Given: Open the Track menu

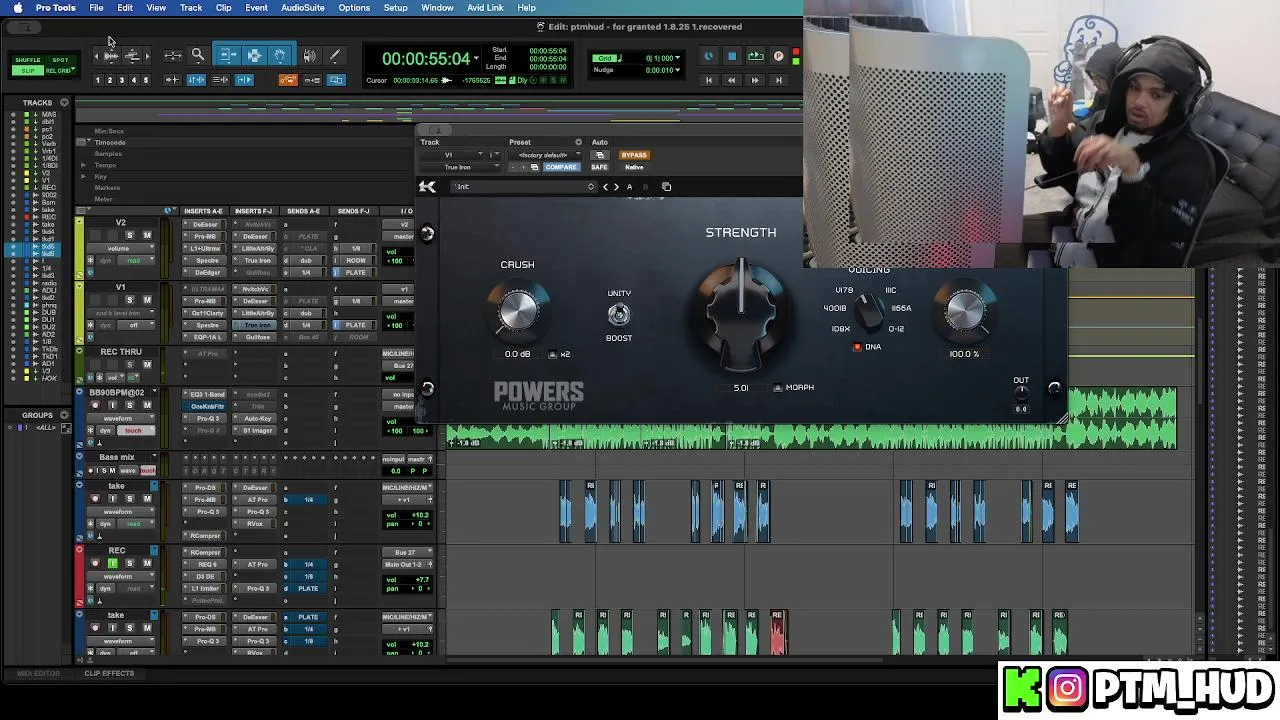Looking at the screenshot, I should click(x=191, y=8).
